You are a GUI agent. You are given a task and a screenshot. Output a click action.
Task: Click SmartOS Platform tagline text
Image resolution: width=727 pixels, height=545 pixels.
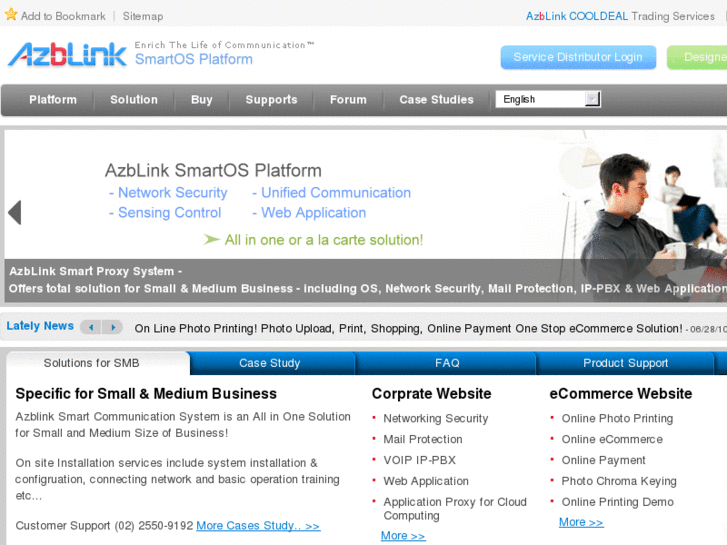tap(194, 59)
